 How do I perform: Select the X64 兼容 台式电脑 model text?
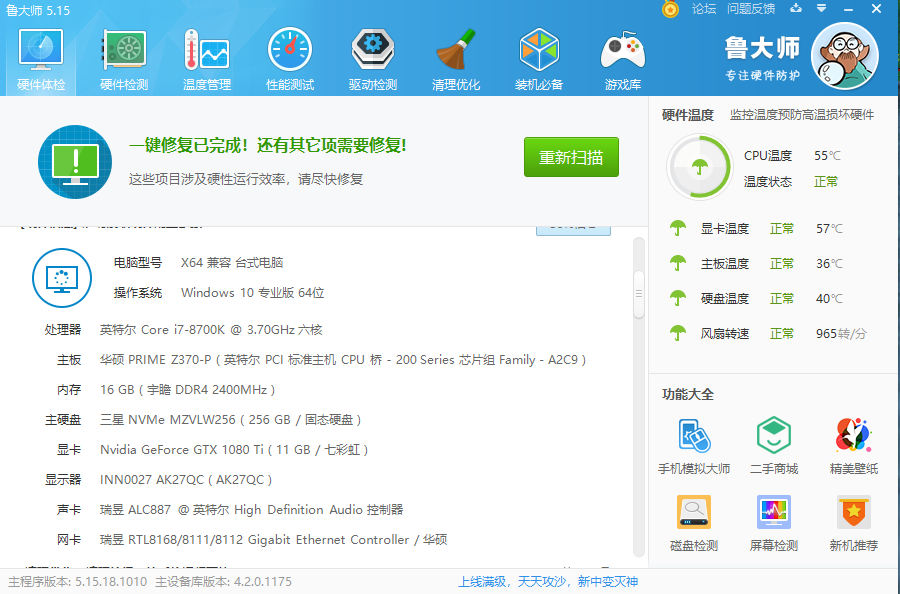point(232,263)
